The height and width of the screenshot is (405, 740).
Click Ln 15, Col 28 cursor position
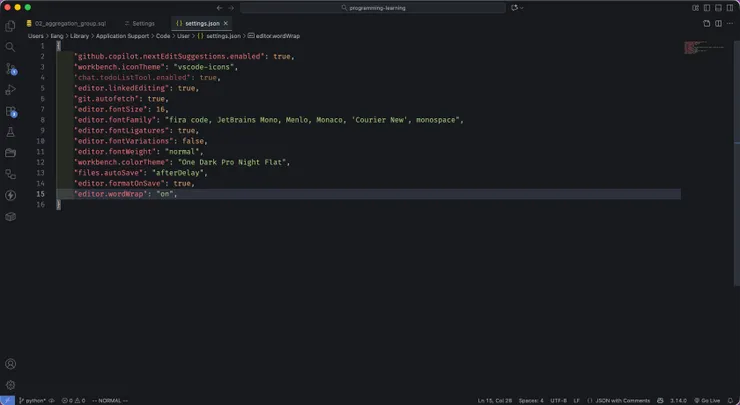tap(495, 400)
